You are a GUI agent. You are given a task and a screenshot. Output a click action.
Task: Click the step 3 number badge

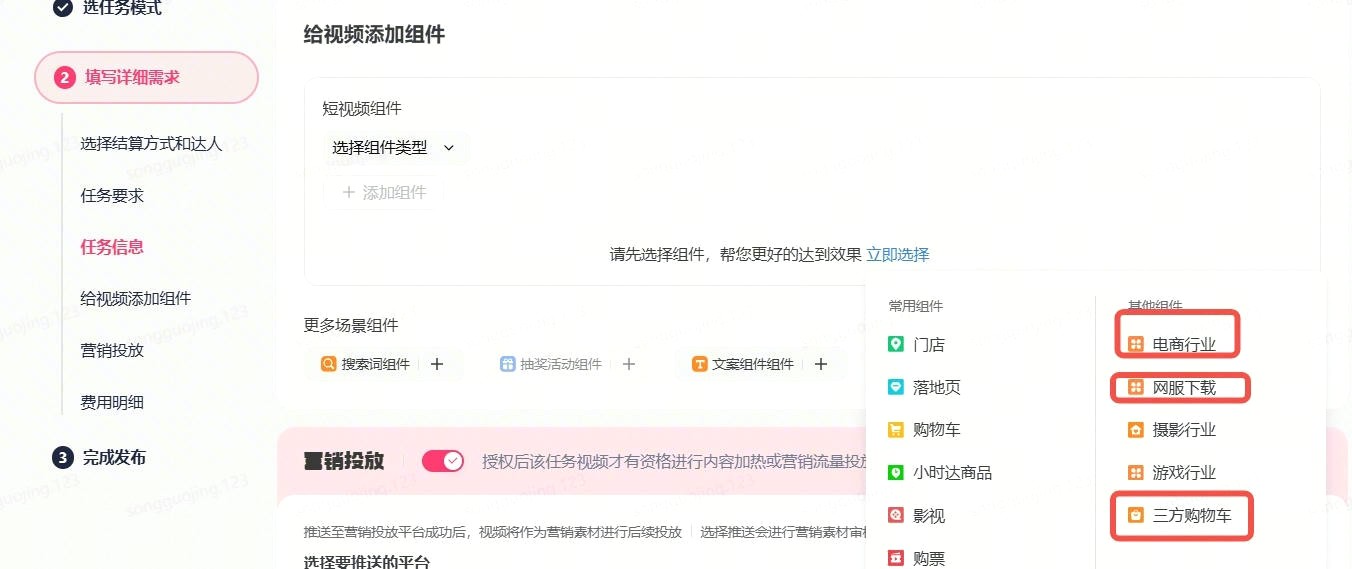(63, 457)
